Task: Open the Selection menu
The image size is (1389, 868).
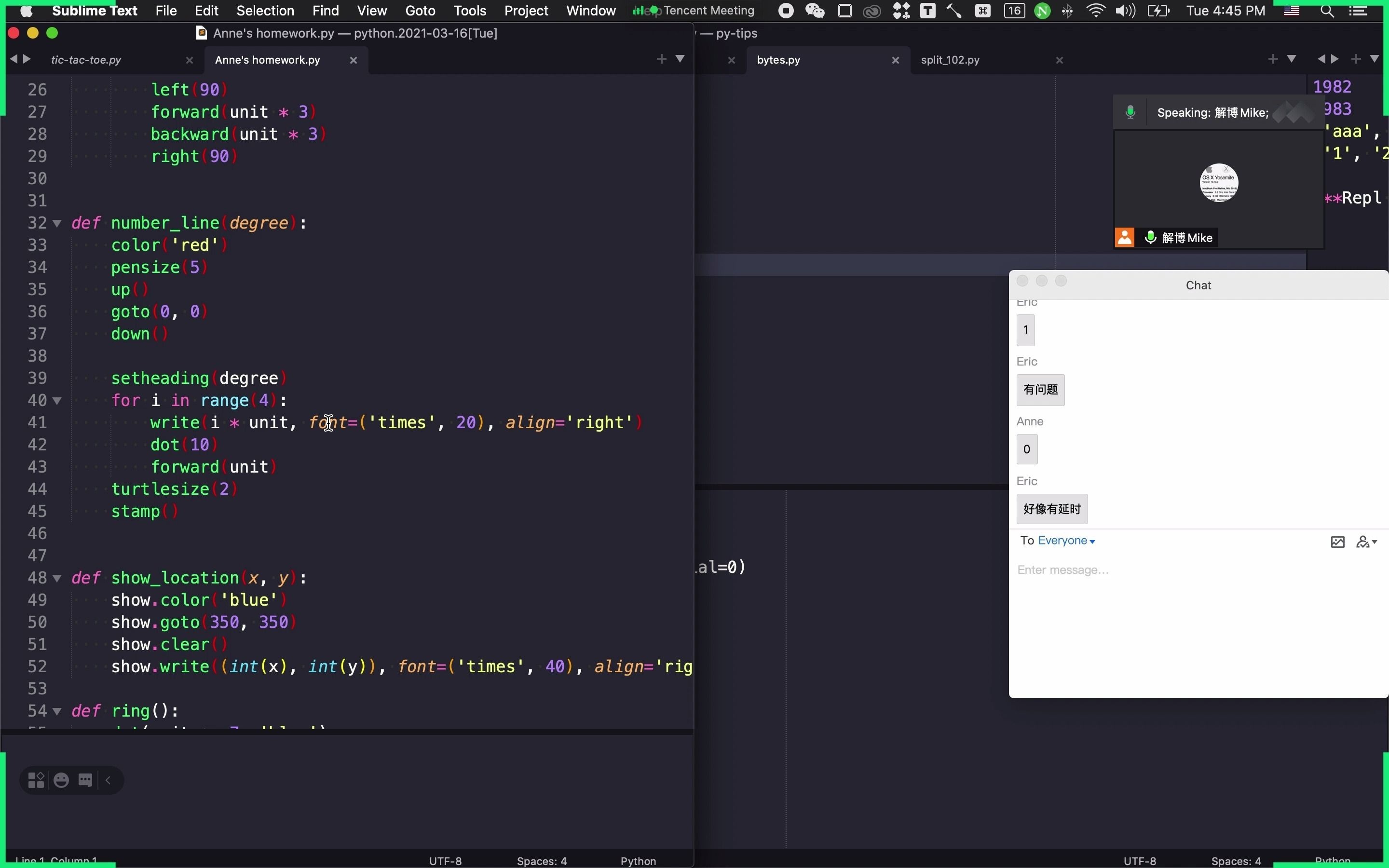Action: pyautogui.click(x=265, y=10)
